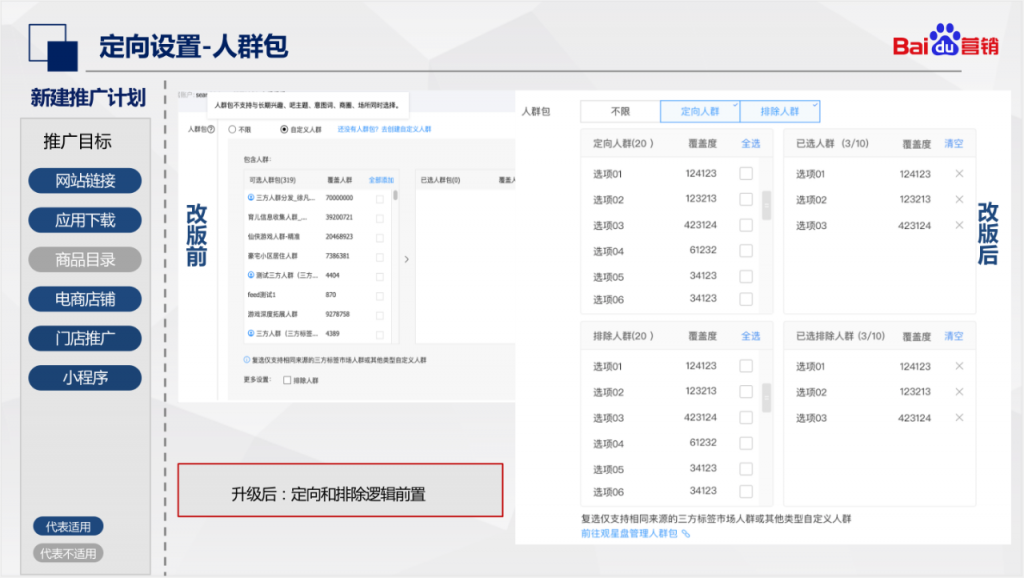Click the link icon after 前往观星盘管理人群包
The width and height of the screenshot is (1024, 578).
click(x=686, y=534)
